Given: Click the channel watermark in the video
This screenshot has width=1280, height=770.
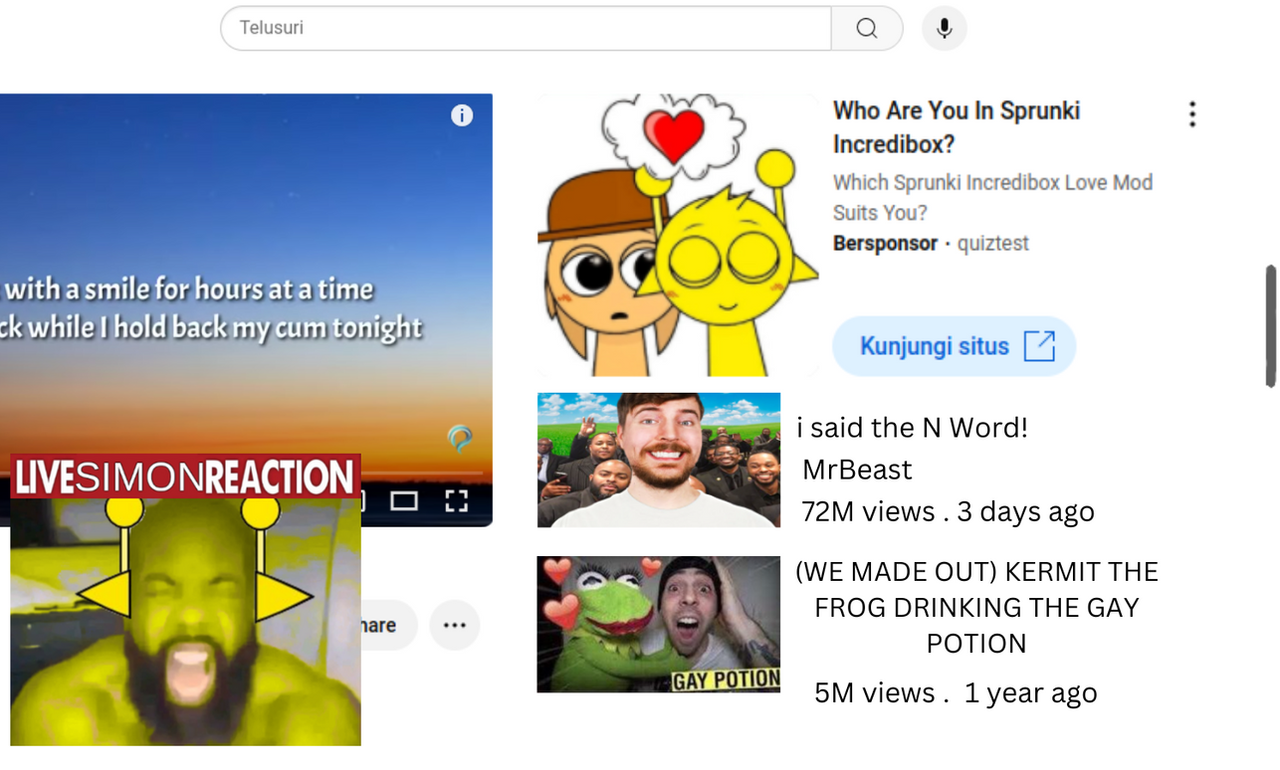Looking at the screenshot, I should (x=460, y=438).
